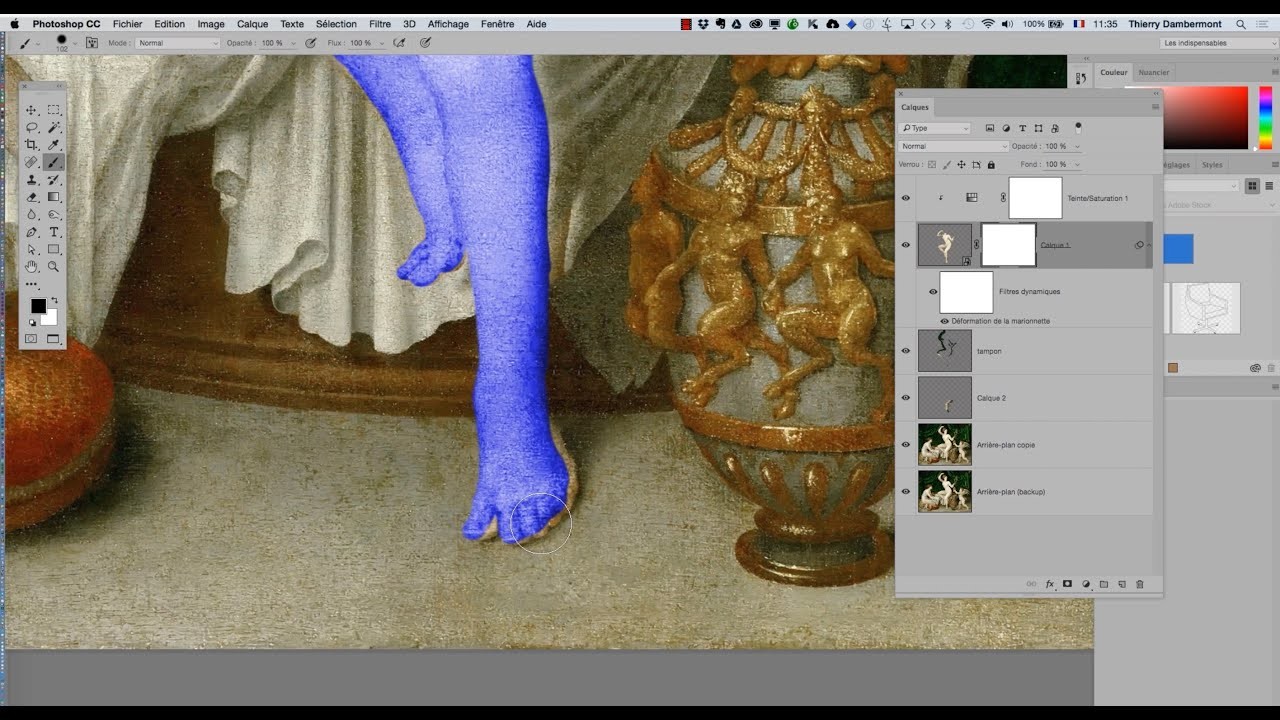The width and height of the screenshot is (1280, 720).
Task: Toggle lock all for layer
Action: pyautogui.click(x=991, y=164)
